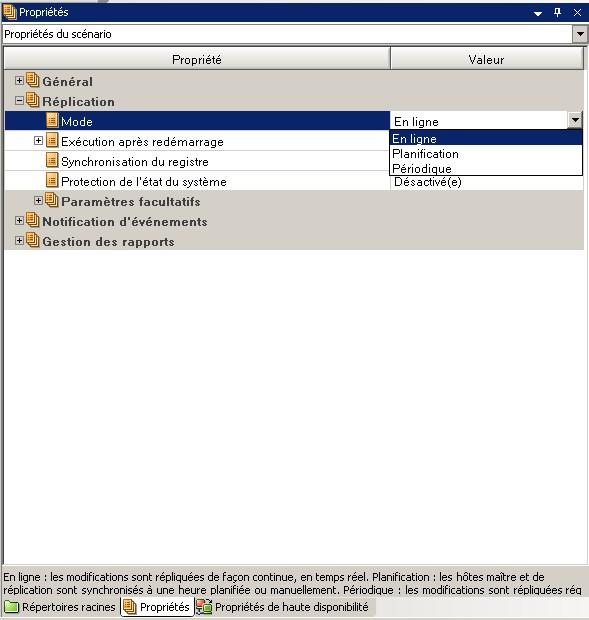The width and height of the screenshot is (589, 620).
Task: Select the Notification d'événements label
Action: pyautogui.click(x=125, y=222)
